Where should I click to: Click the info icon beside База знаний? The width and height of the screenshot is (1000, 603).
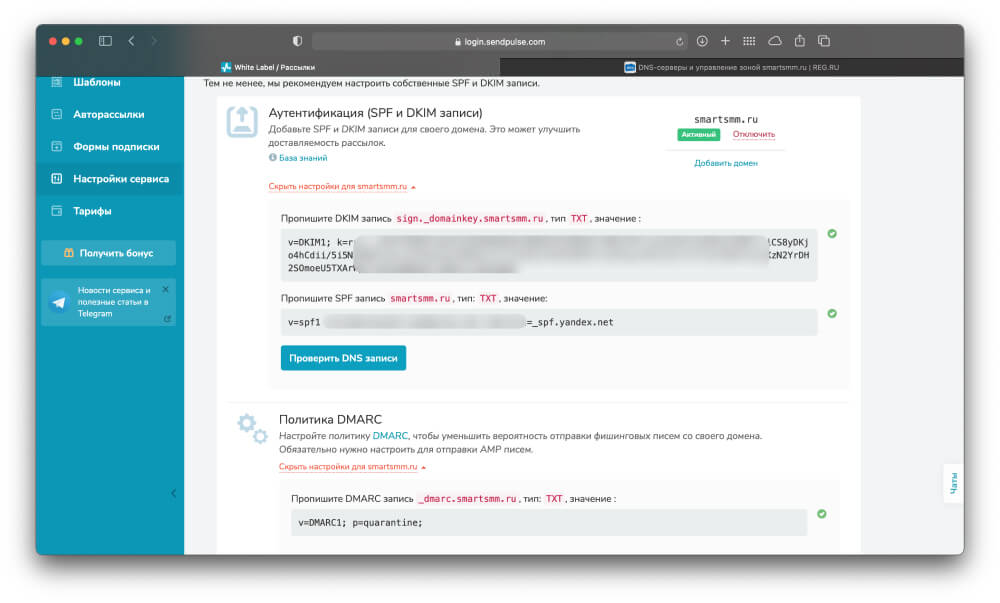[272, 157]
